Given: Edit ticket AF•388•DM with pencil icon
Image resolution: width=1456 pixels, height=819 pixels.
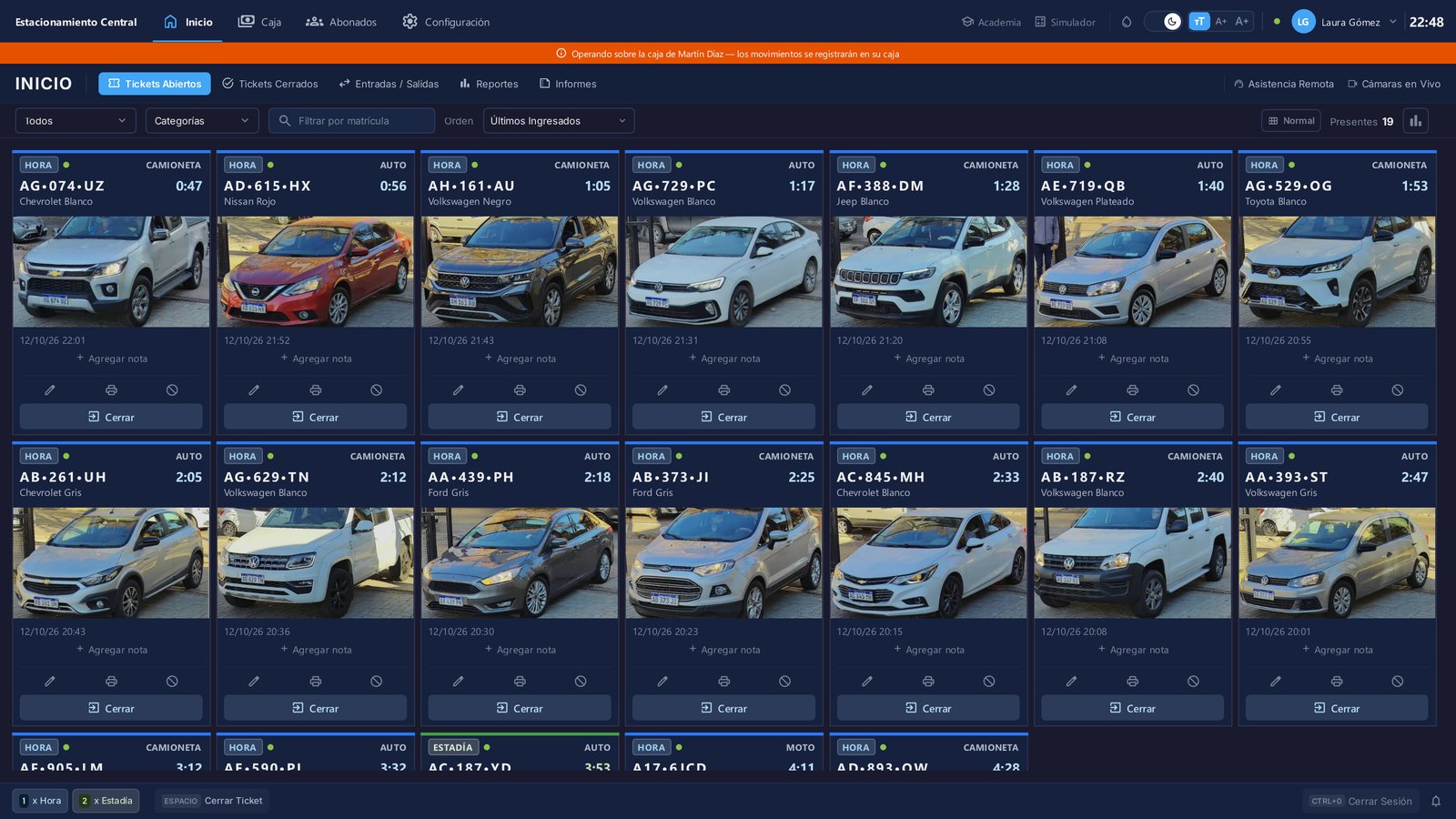Looking at the screenshot, I should click(x=867, y=389).
